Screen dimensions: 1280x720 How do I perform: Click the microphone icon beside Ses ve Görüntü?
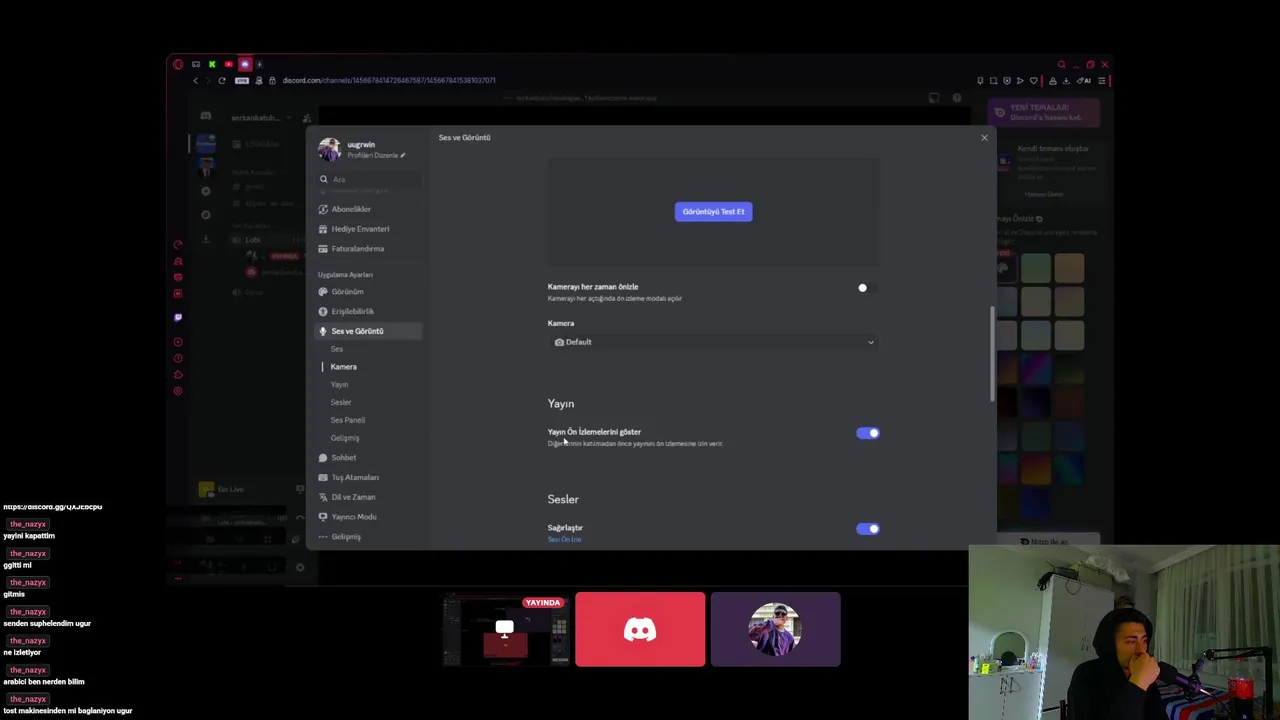click(323, 331)
